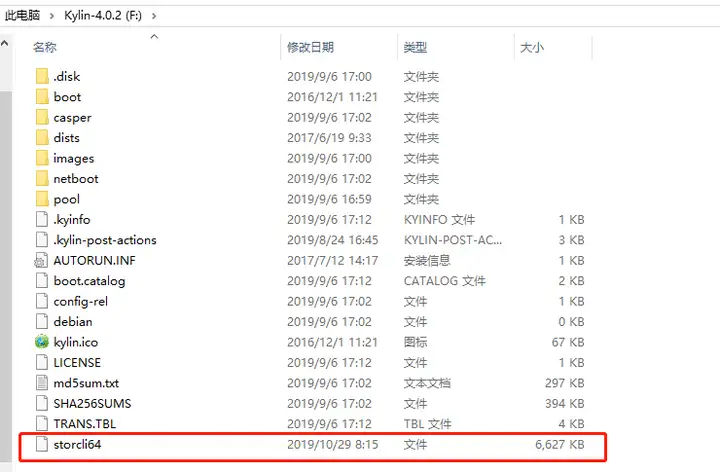Select the file named config-rel
The height and width of the screenshot is (472, 720).
click(x=81, y=302)
